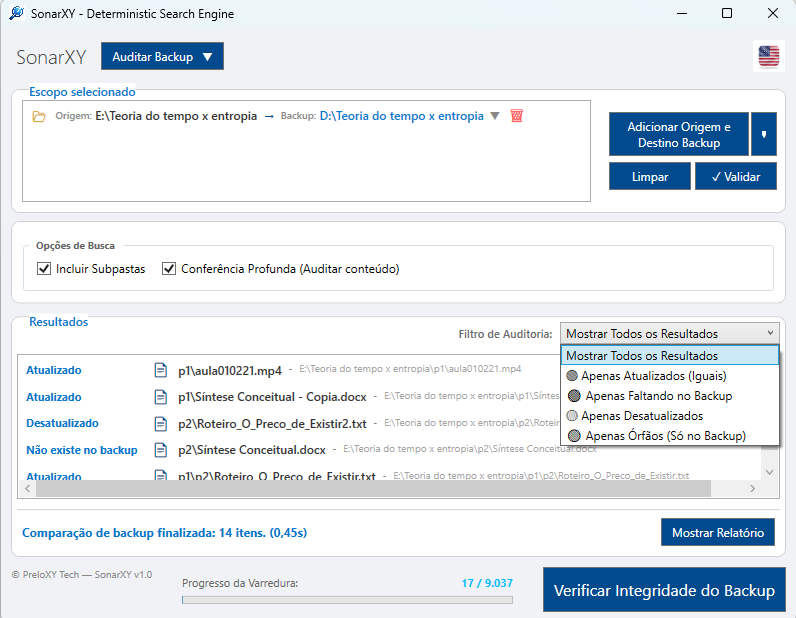Click left arrow of results horizontal scrollbar

click(27, 489)
